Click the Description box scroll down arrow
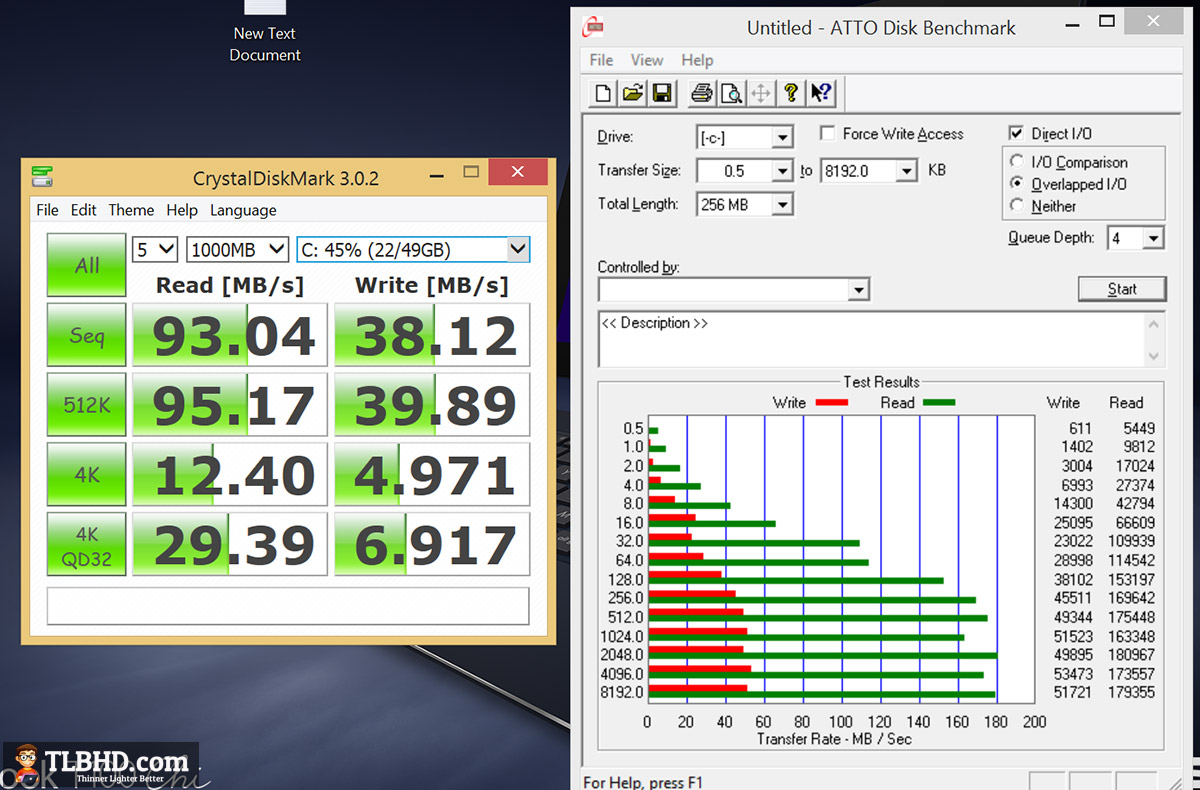This screenshot has height=790, width=1200. 1155,356
